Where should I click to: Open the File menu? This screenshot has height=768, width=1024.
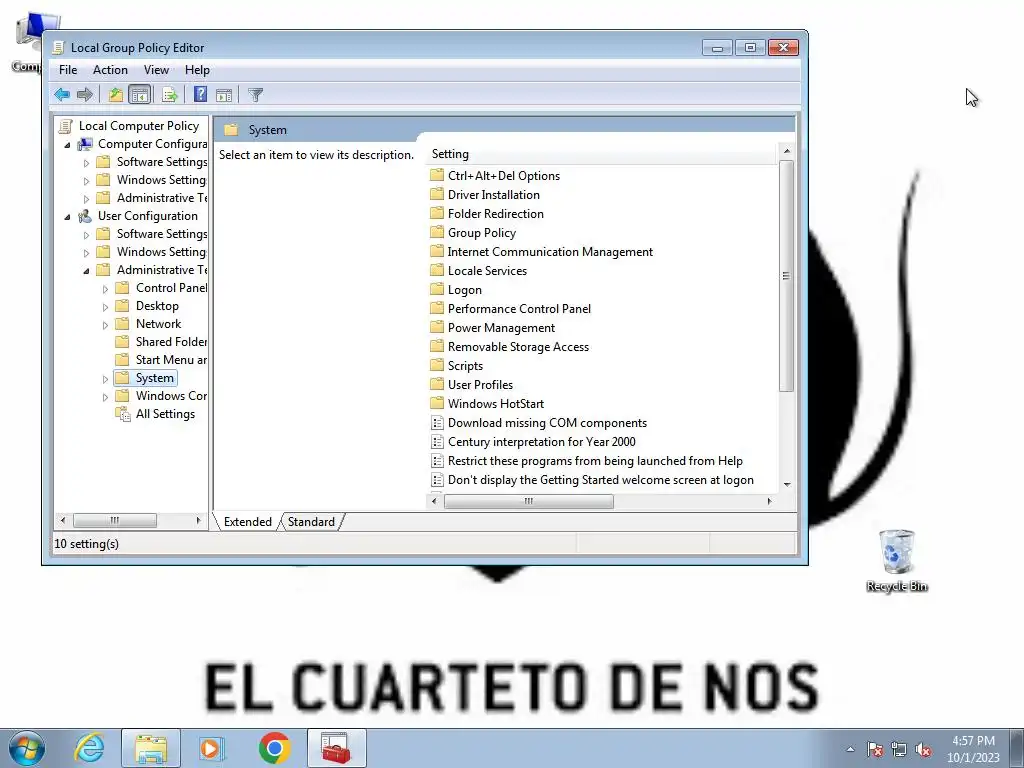tap(68, 70)
